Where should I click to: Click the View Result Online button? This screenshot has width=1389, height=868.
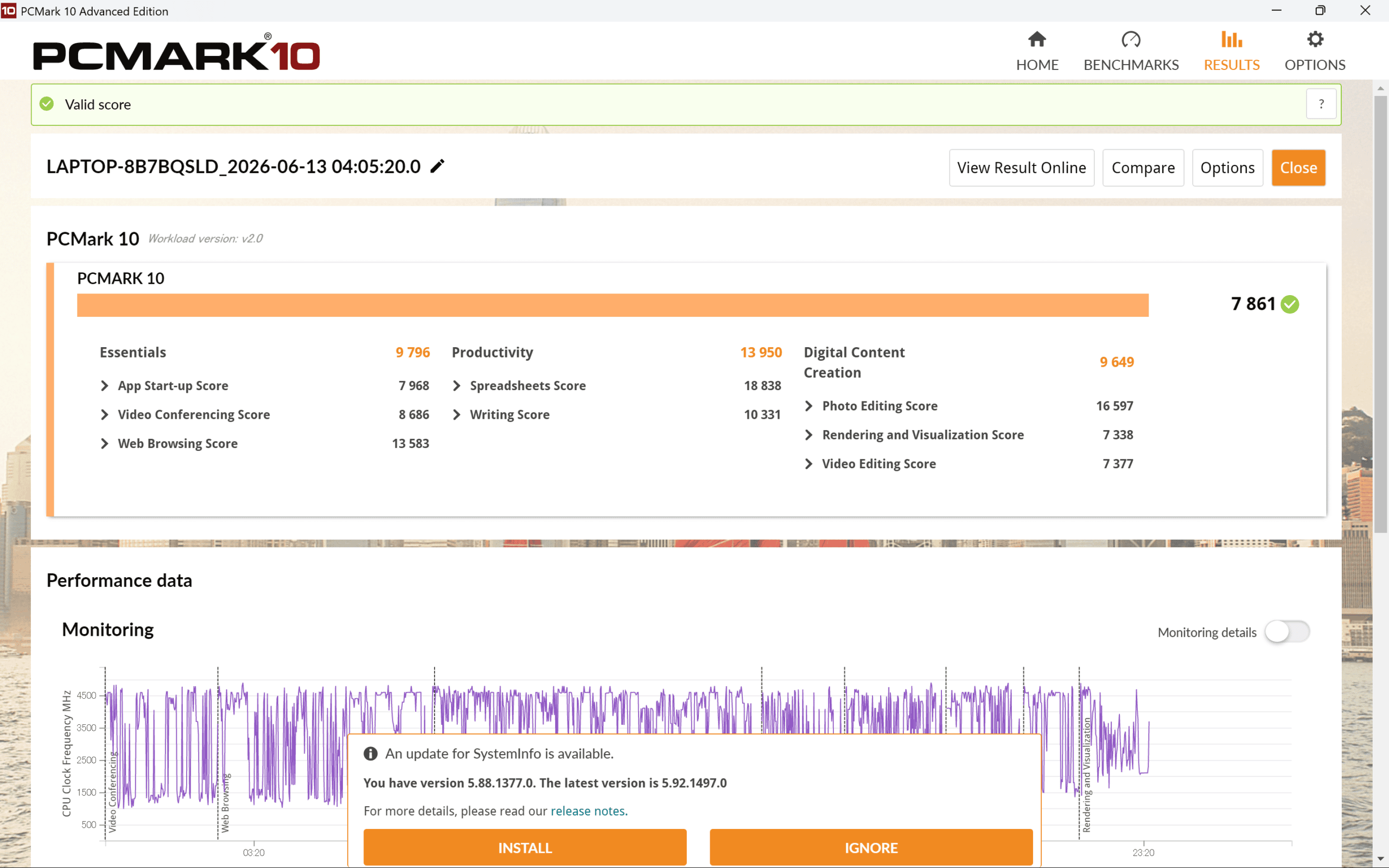coord(1022,168)
